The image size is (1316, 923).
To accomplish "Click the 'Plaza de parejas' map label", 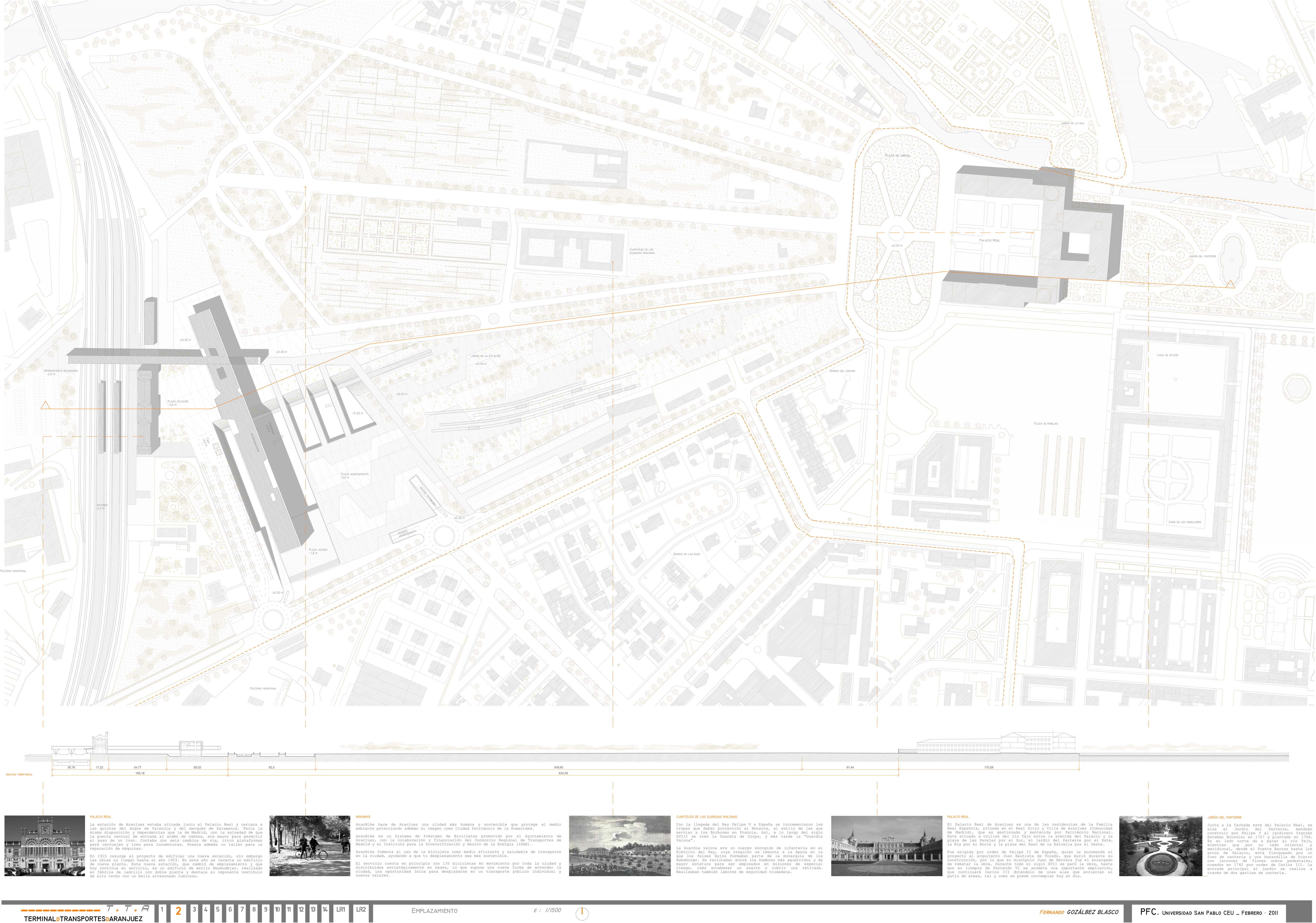I will click(1046, 424).
